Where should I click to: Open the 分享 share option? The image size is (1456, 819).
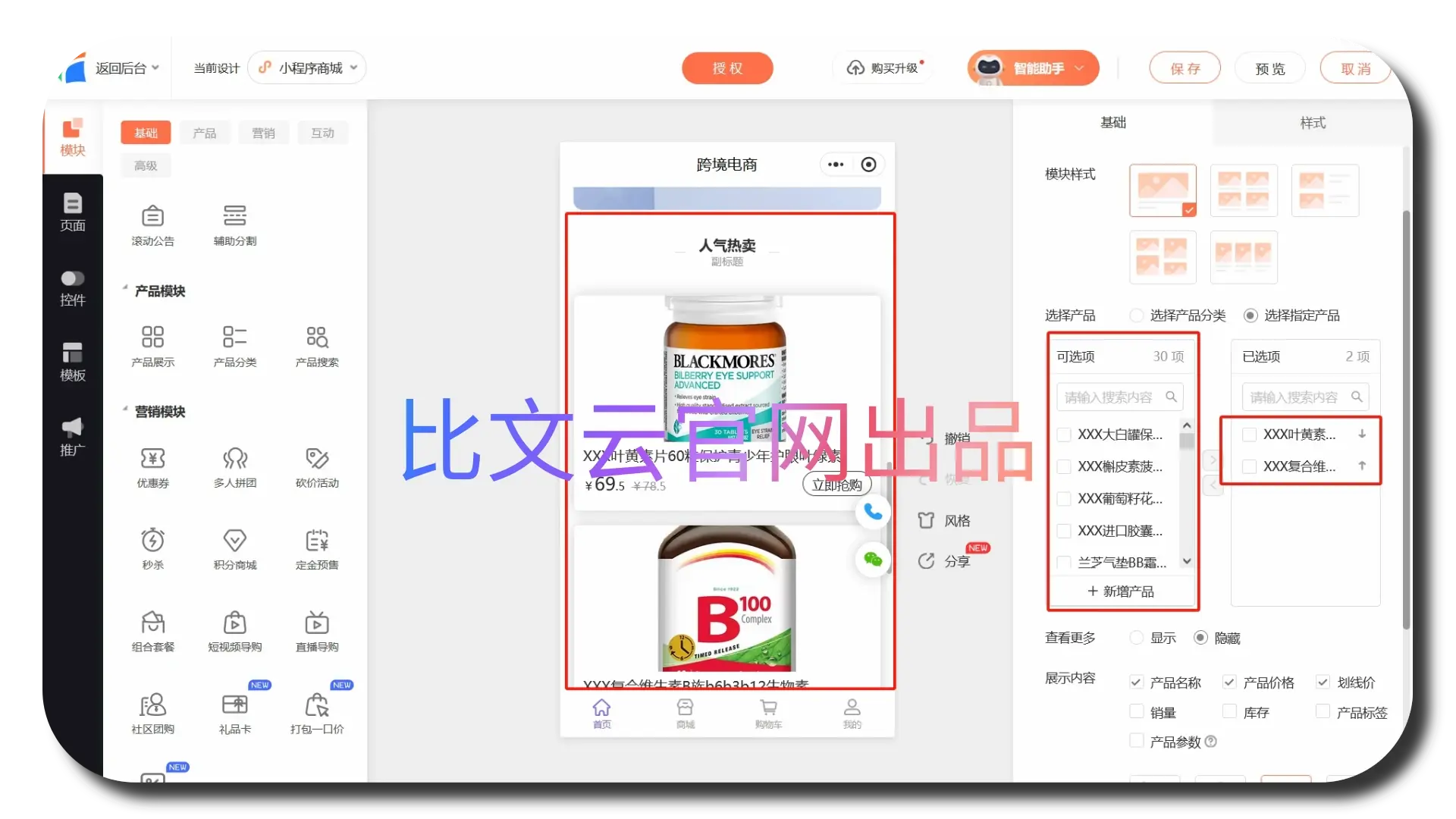point(944,561)
